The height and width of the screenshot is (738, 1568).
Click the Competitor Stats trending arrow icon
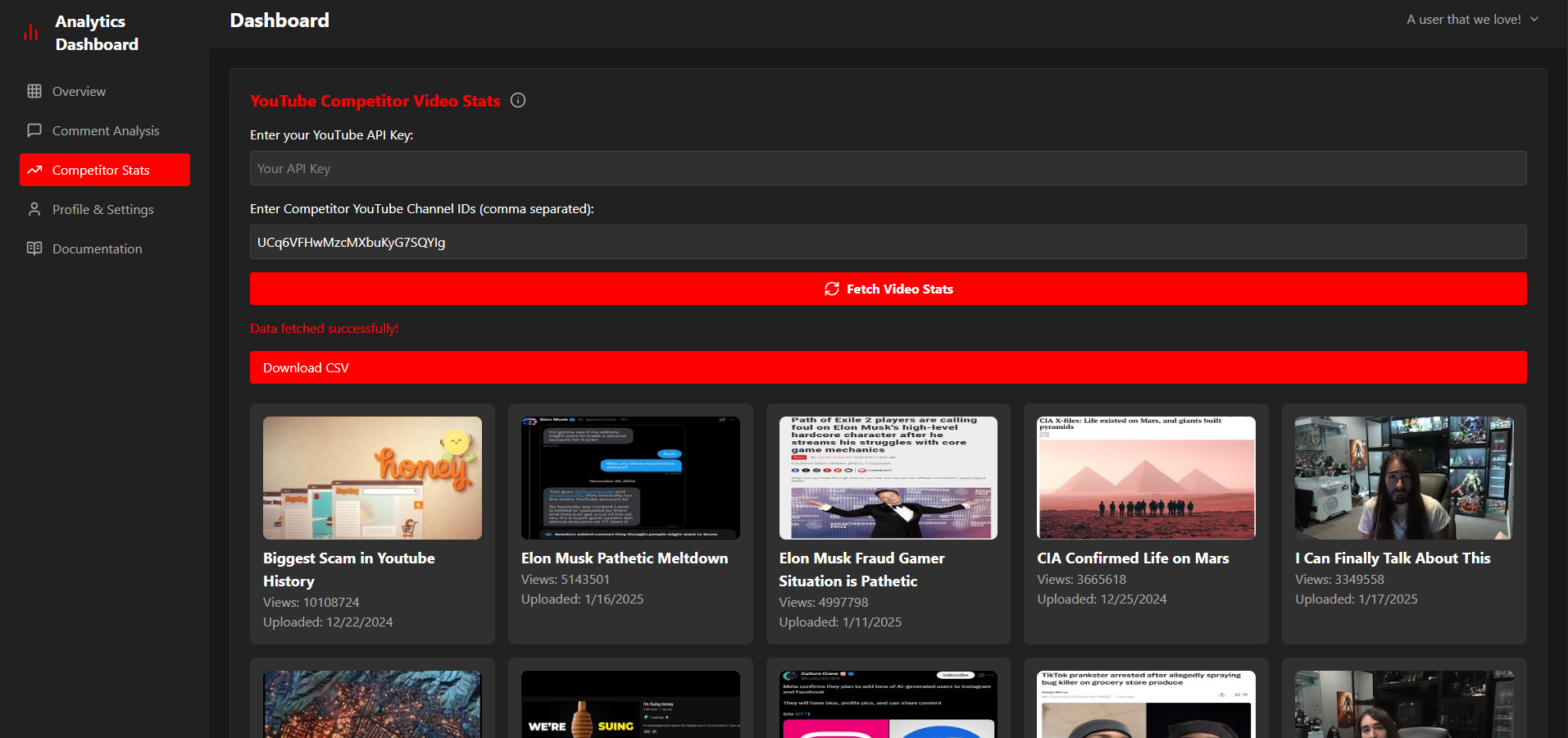[34, 170]
